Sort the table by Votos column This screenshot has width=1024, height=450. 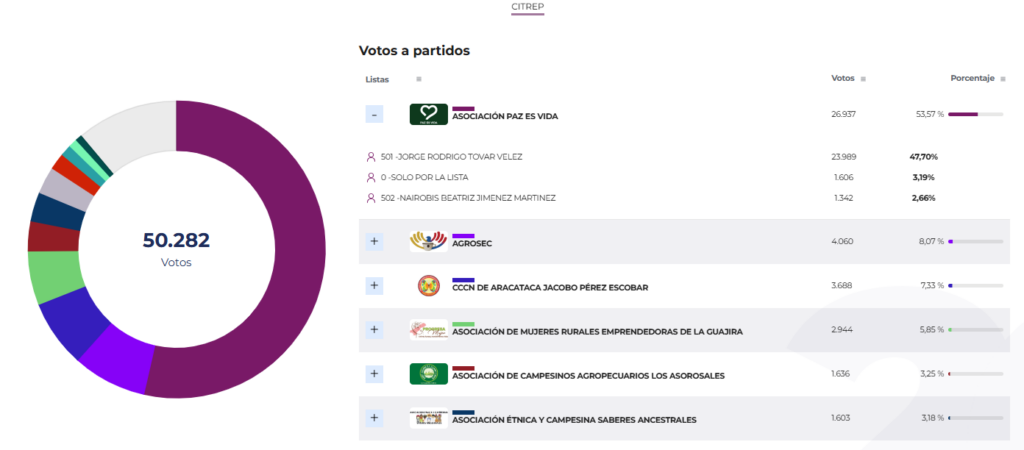pyautogui.click(x=863, y=78)
